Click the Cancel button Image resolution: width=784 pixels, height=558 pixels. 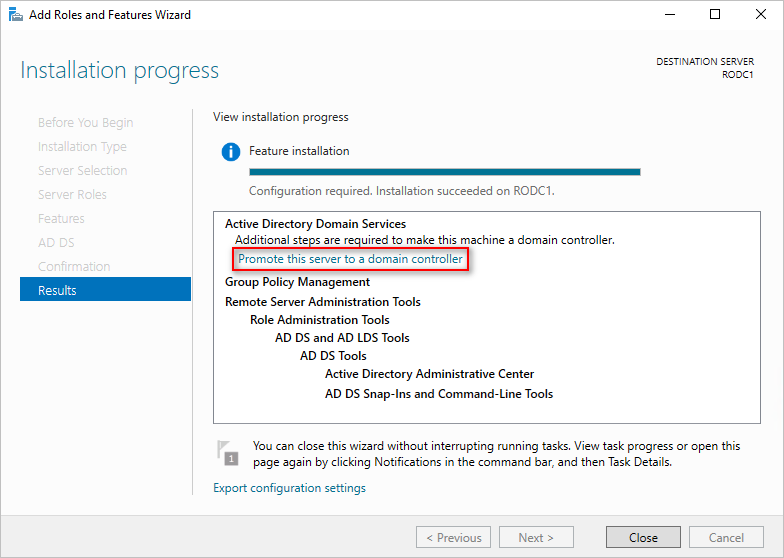(x=726, y=538)
